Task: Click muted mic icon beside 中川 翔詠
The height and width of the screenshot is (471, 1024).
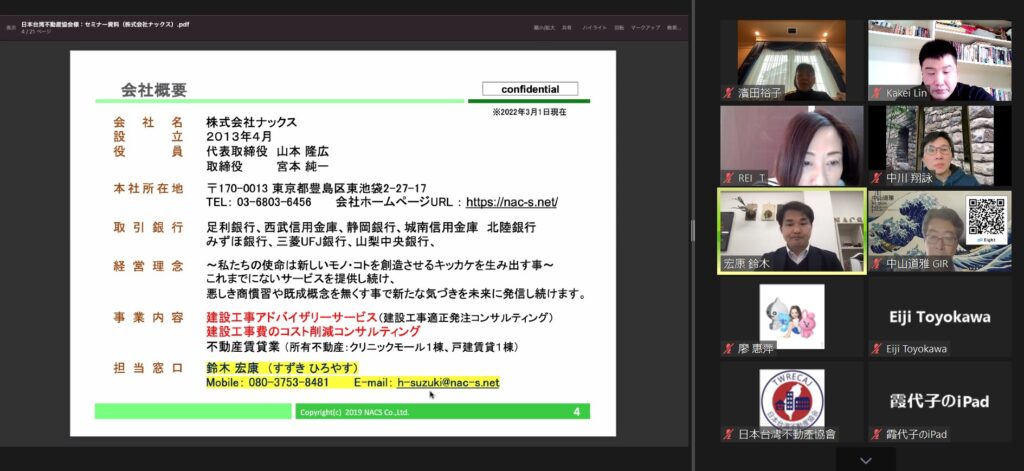Action: pos(877,178)
